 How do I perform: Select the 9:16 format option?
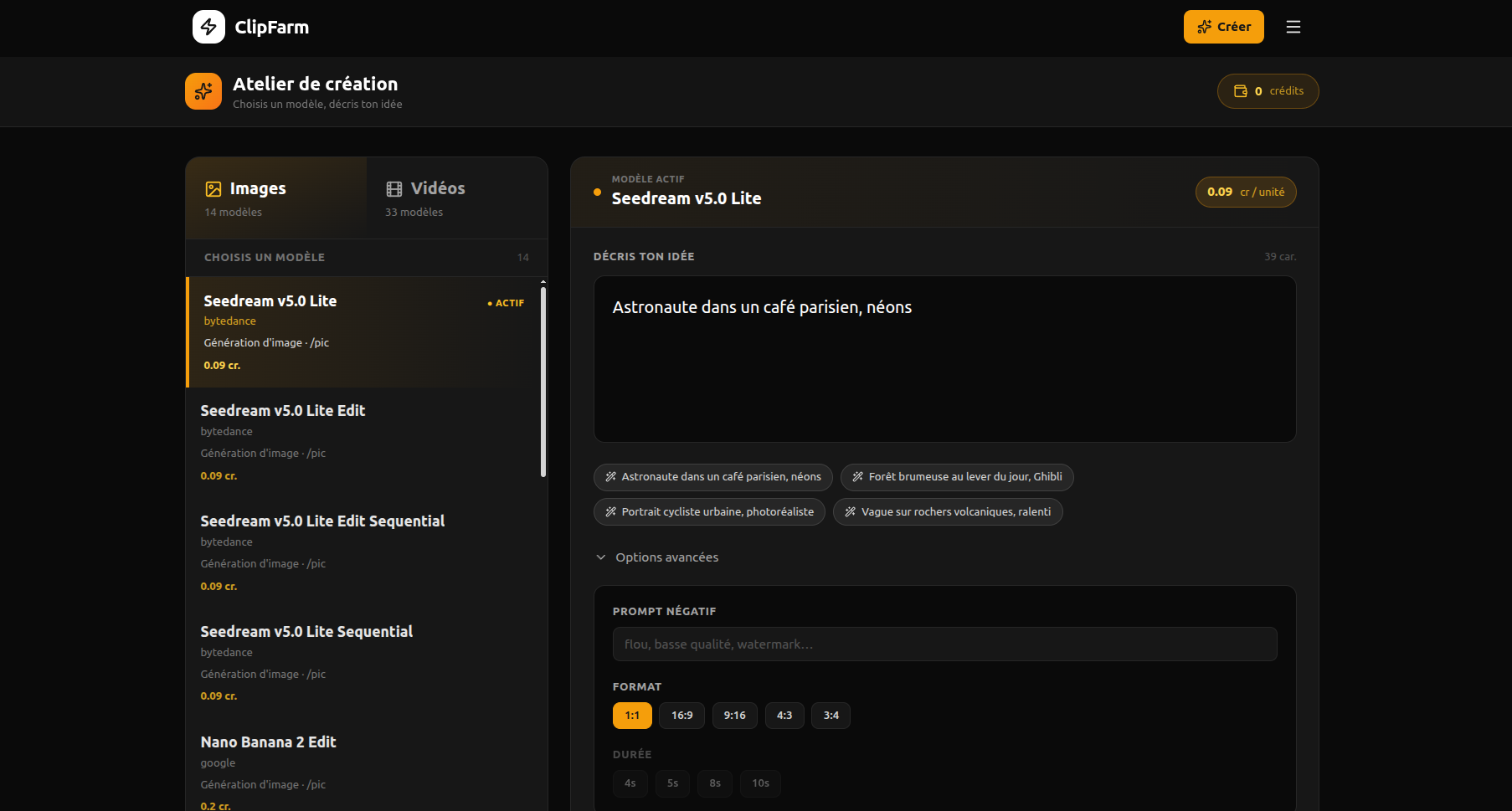[735, 716]
